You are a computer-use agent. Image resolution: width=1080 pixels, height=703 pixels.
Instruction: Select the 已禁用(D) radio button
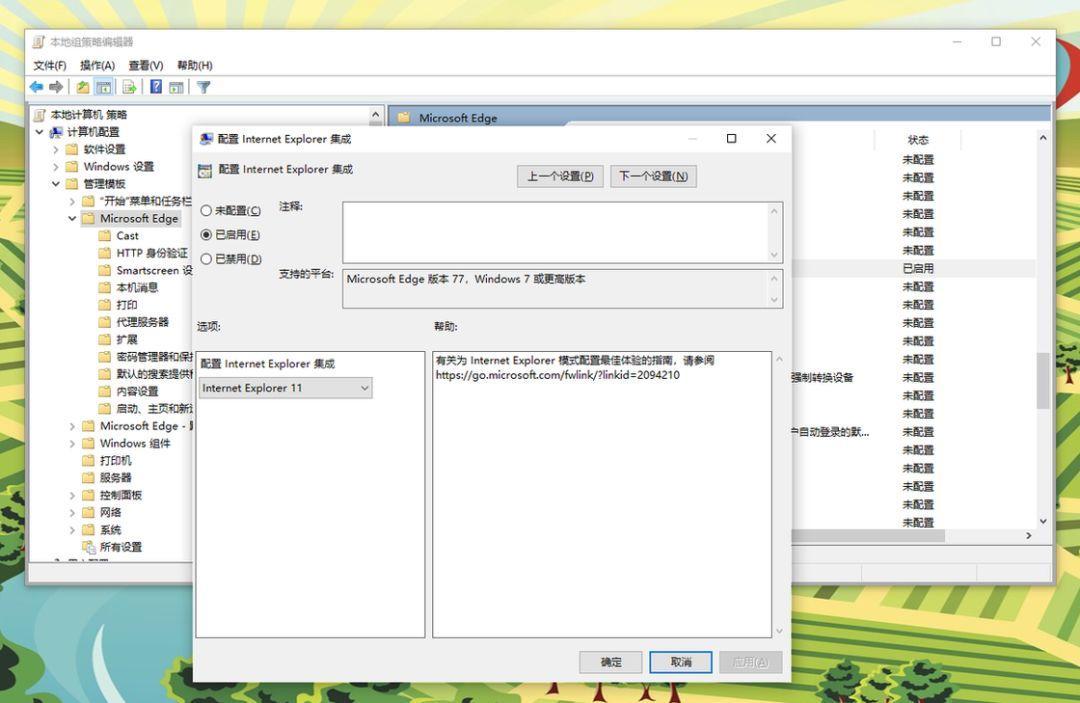click(x=206, y=260)
